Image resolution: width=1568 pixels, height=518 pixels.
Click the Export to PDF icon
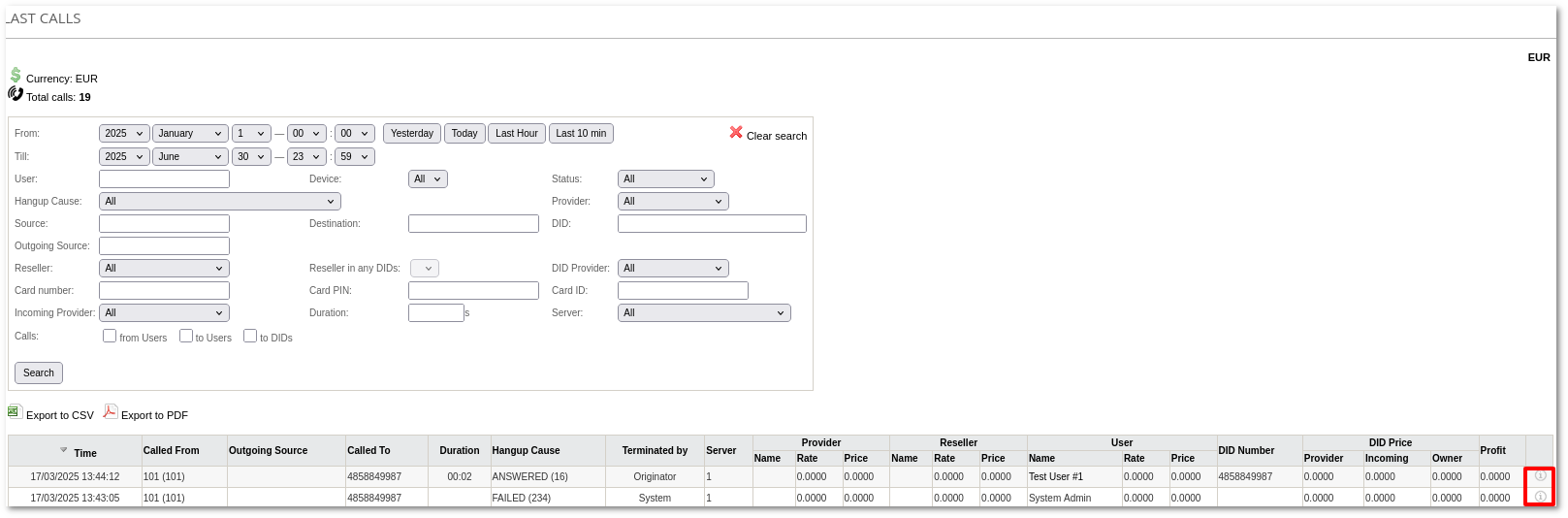111,412
